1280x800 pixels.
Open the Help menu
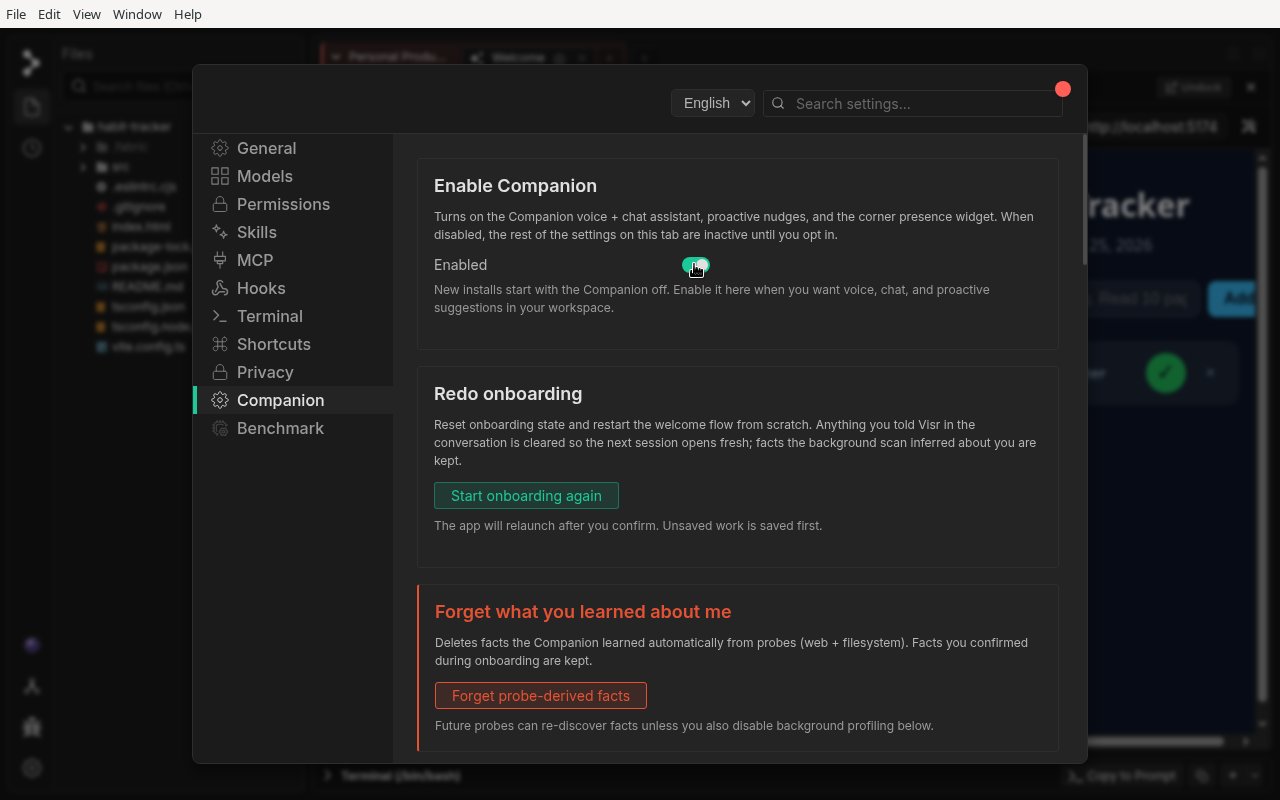[188, 14]
